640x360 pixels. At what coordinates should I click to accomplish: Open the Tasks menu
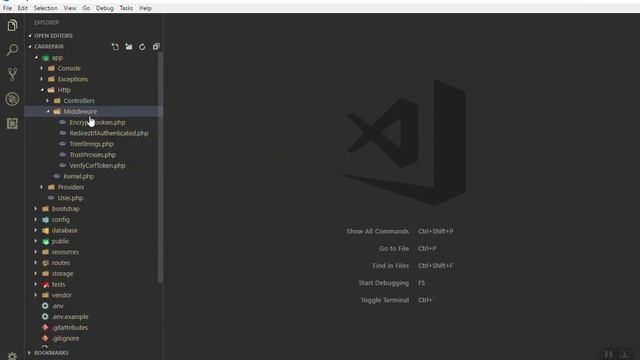point(126,8)
